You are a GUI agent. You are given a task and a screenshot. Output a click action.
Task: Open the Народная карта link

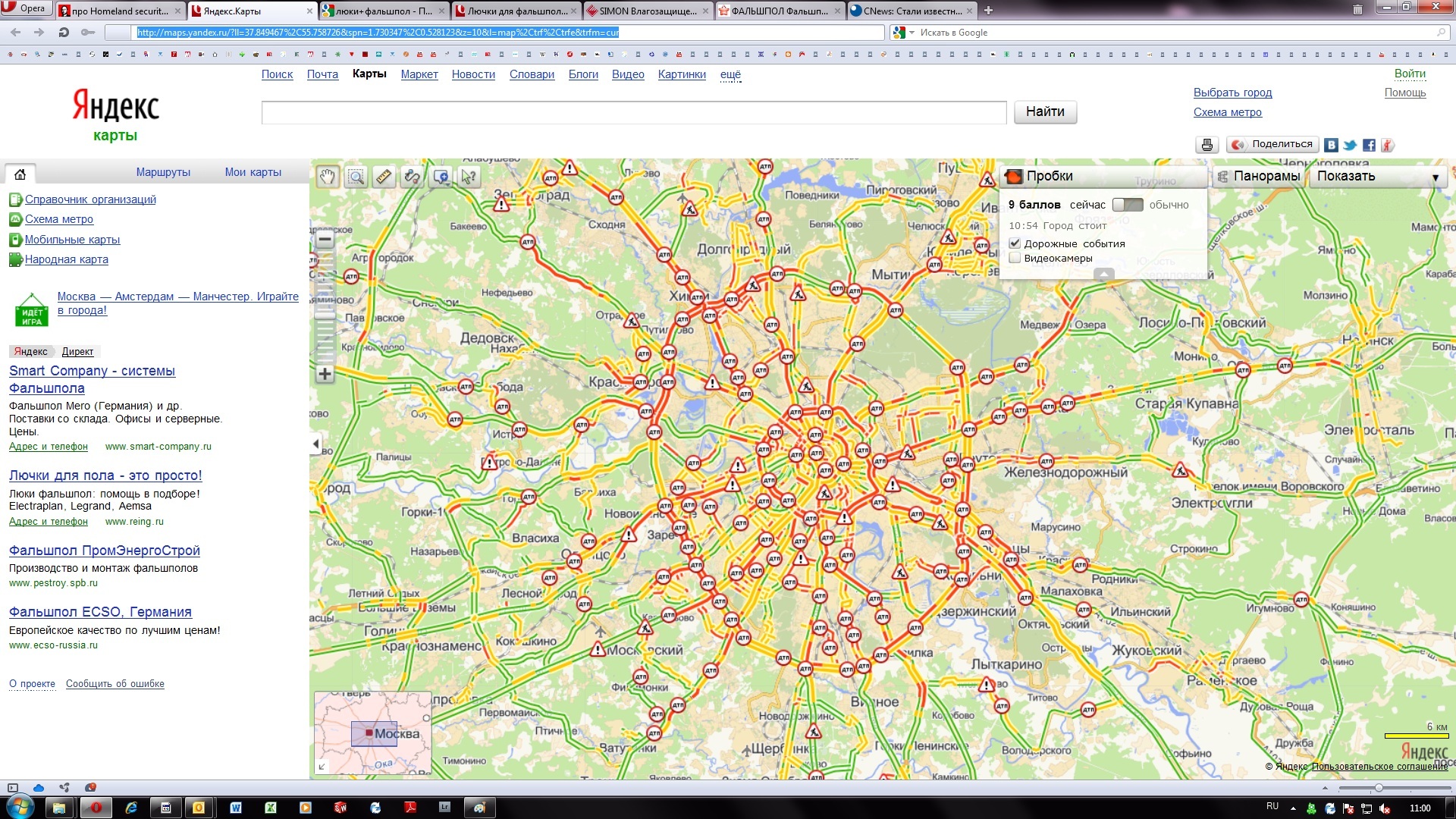[x=67, y=259]
